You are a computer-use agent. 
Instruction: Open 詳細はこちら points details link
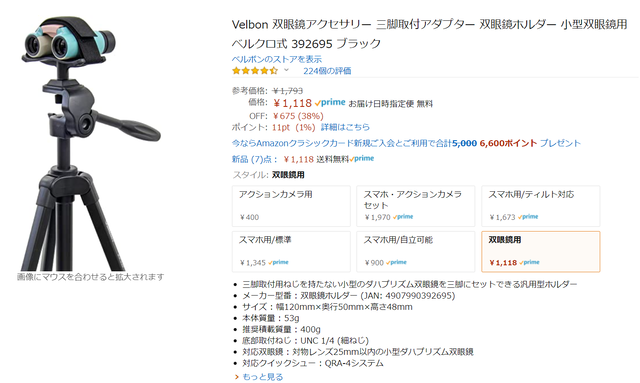tap(345, 127)
